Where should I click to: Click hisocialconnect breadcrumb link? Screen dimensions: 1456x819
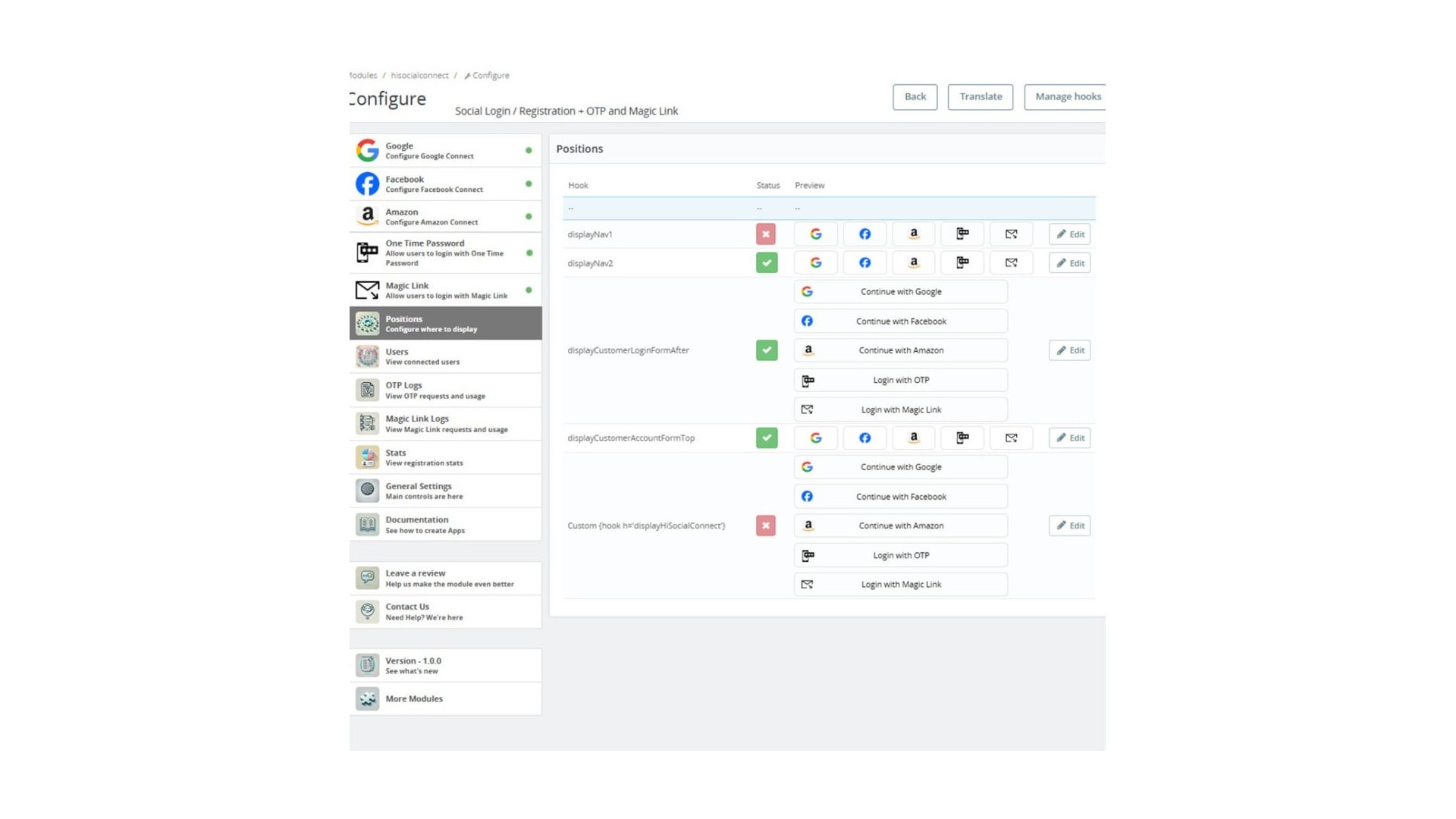[x=419, y=75]
